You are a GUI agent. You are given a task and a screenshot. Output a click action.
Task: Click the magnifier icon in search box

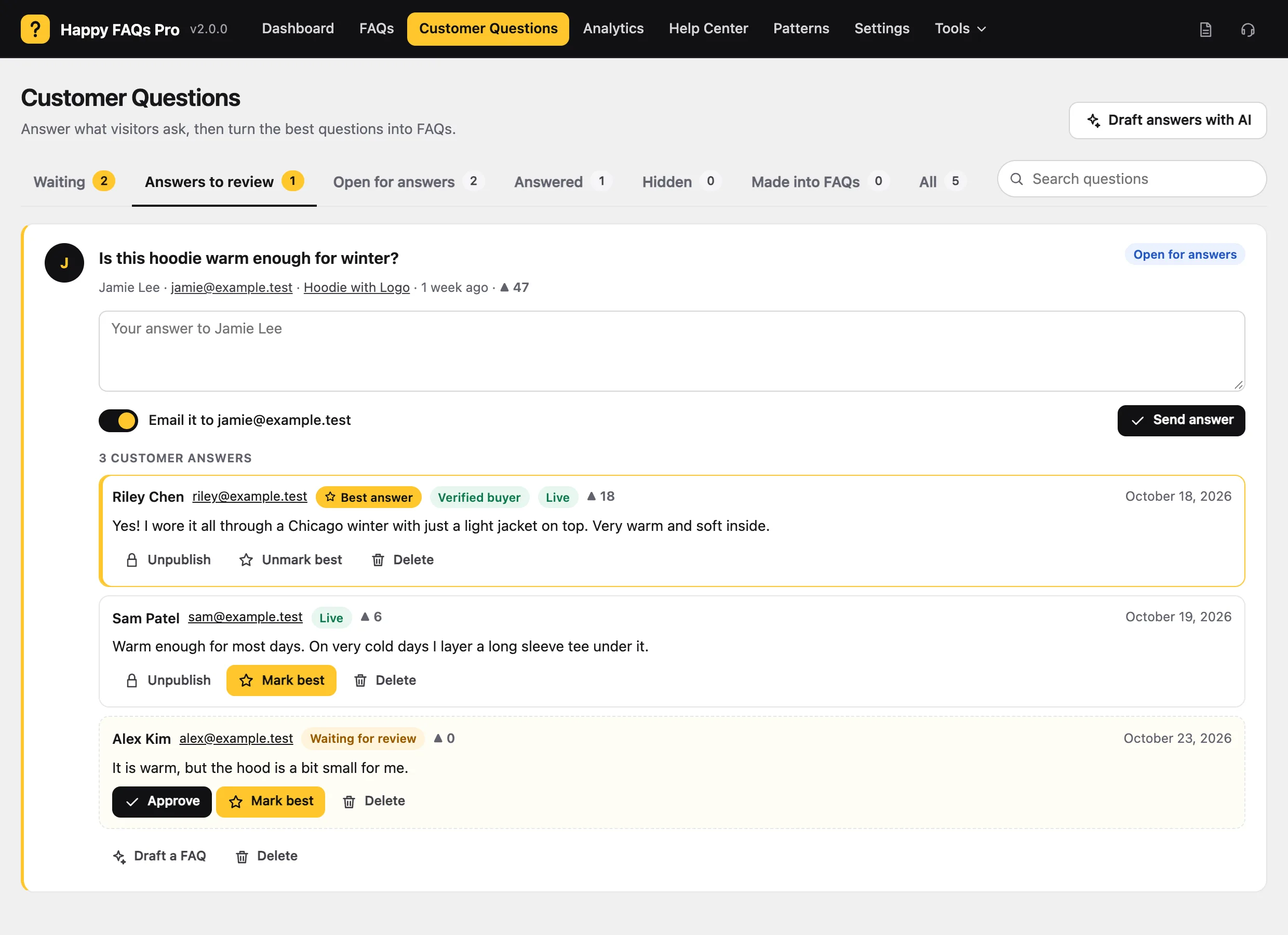[1016, 179]
